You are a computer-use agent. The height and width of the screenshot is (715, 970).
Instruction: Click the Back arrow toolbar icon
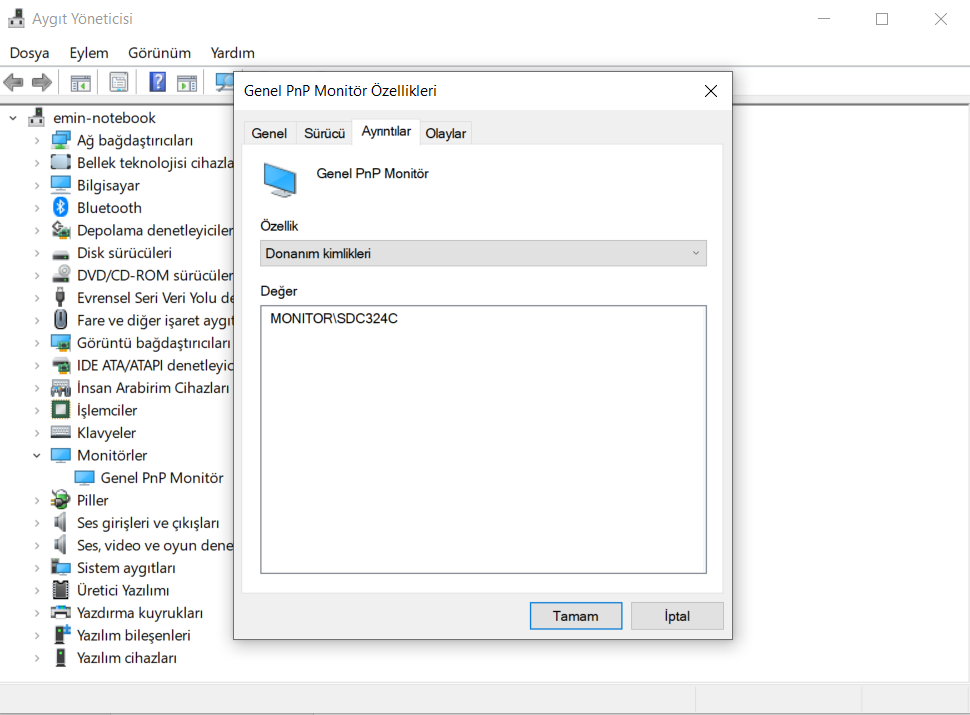coord(13,82)
